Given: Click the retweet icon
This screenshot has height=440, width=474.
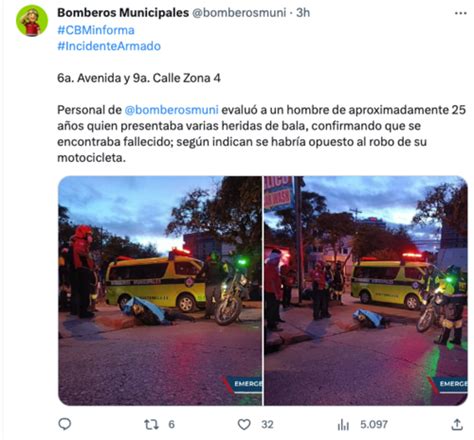Looking at the screenshot, I should click(x=152, y=425).
